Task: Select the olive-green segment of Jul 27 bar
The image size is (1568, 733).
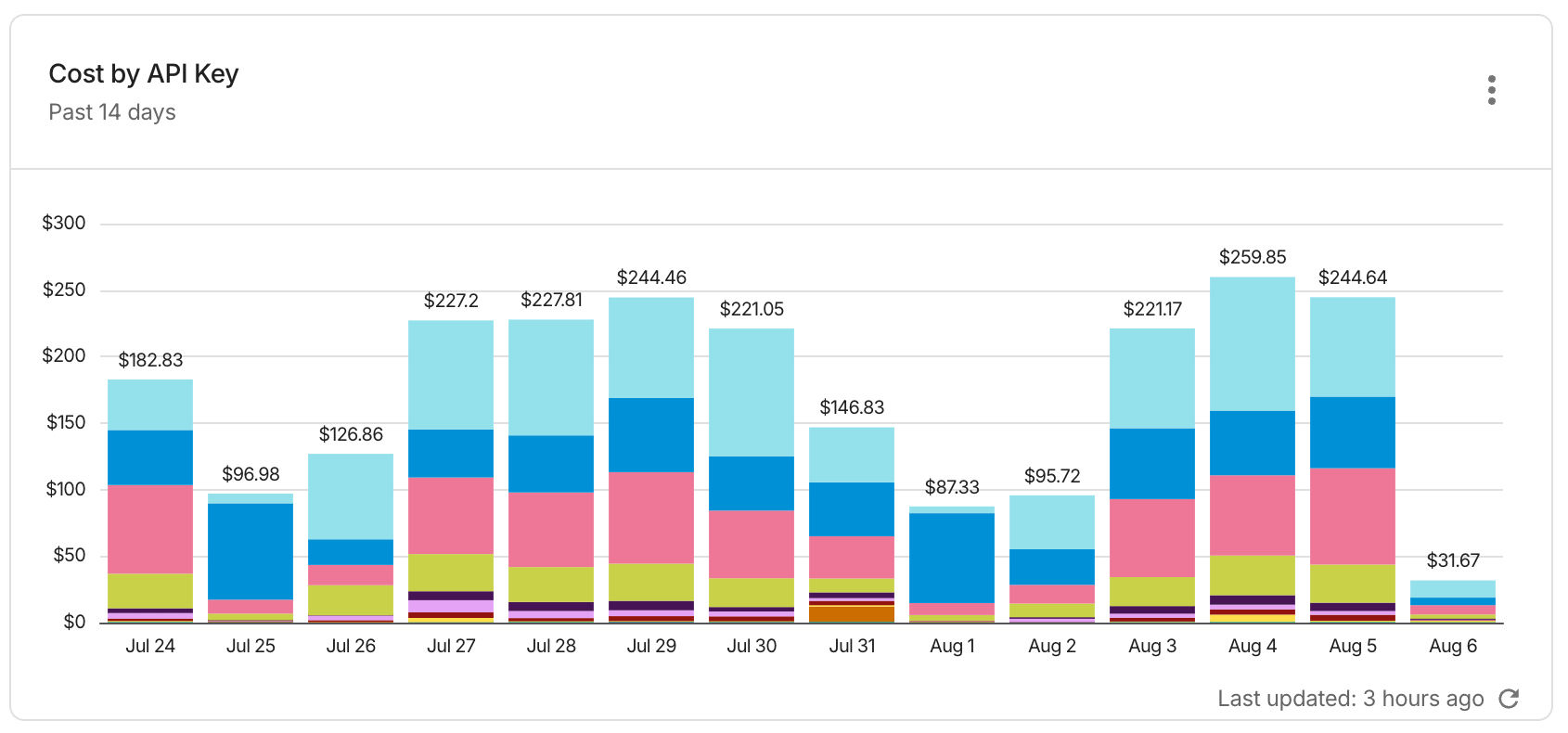Action: coord(451,572)
